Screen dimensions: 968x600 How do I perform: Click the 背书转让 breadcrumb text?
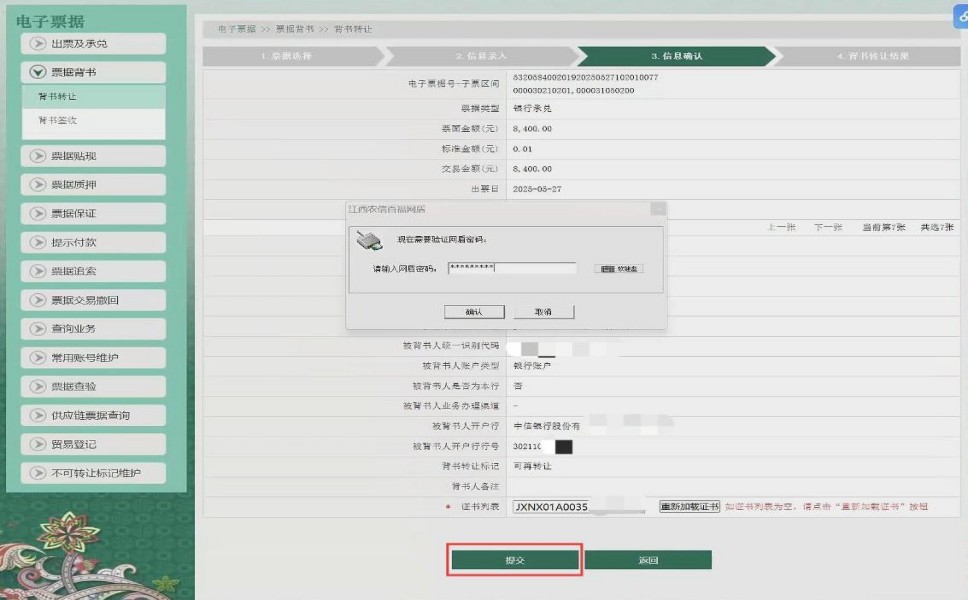[353, 29]
